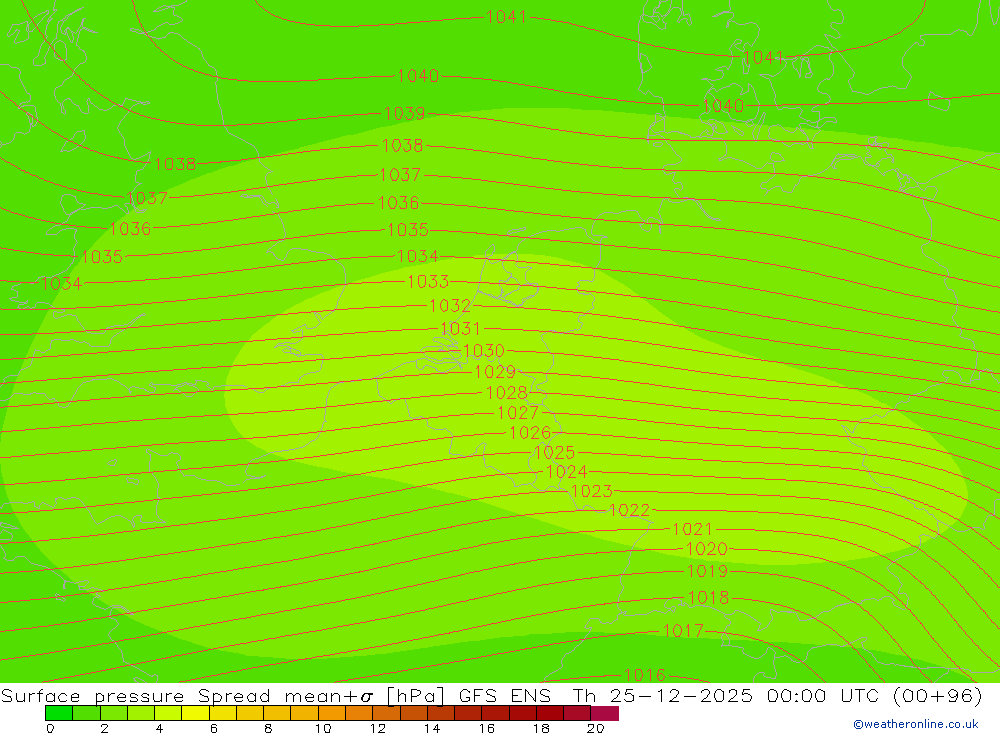Click the 1031 isobar label
Viewport: 1000px width, 733px height.
pos(460,329)
